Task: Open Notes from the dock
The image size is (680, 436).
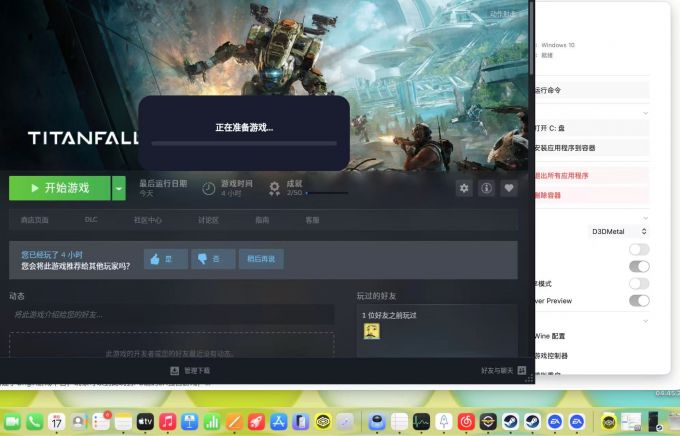Action: click(123, 422)
